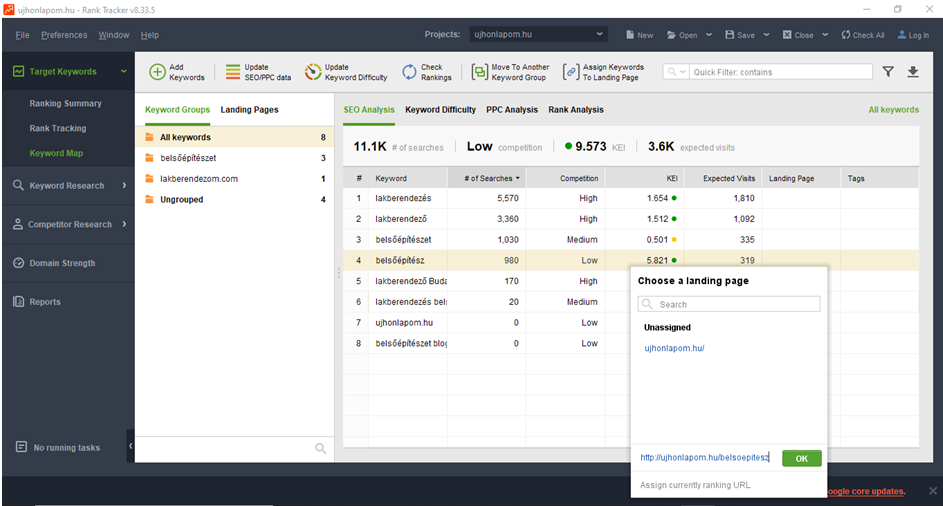
Task: Open the Reports sidebar section
Action: point(69,301)
